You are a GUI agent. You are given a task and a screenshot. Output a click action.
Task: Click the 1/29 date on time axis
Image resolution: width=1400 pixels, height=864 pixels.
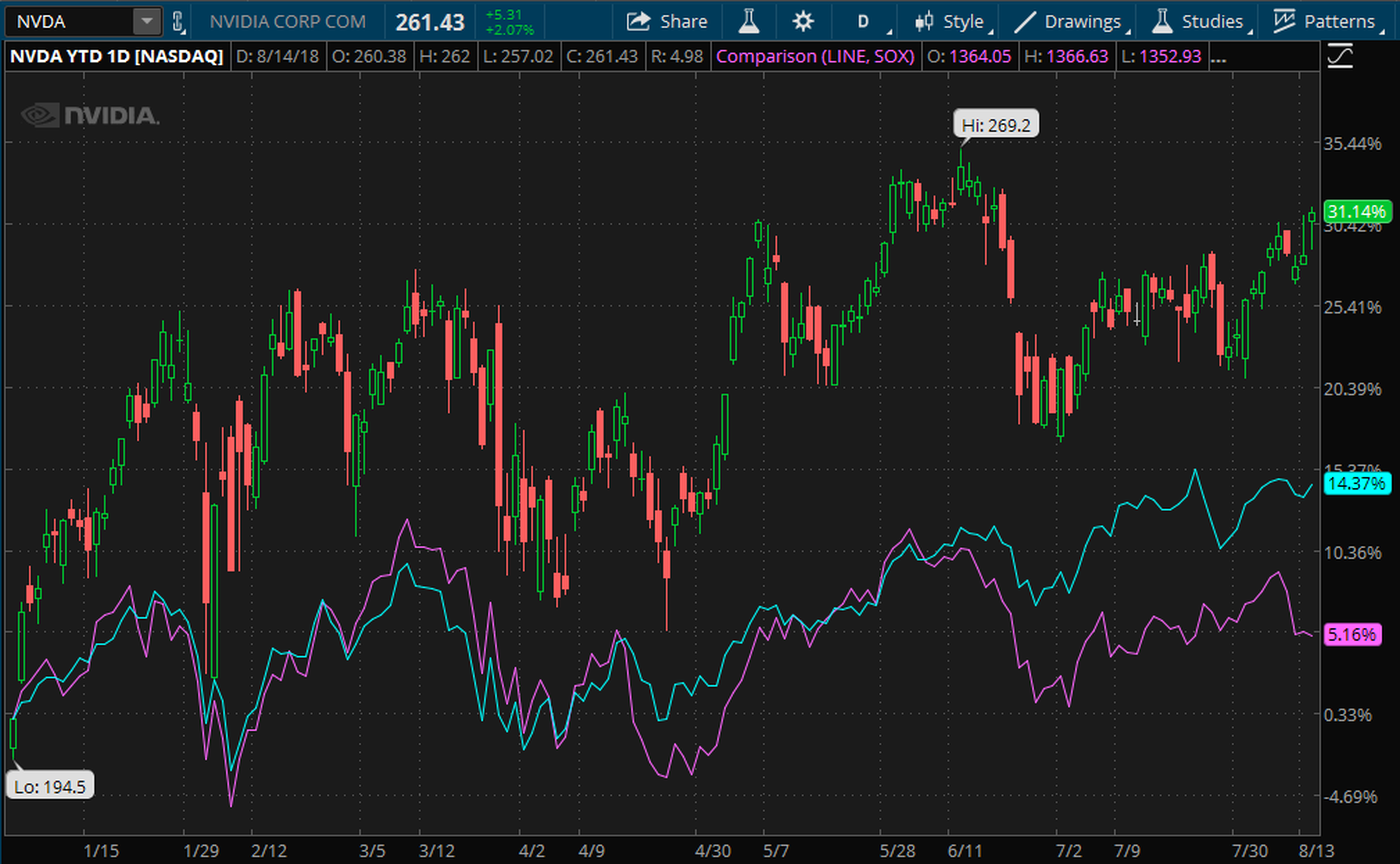pyautogui.click(x=203, y=850)
